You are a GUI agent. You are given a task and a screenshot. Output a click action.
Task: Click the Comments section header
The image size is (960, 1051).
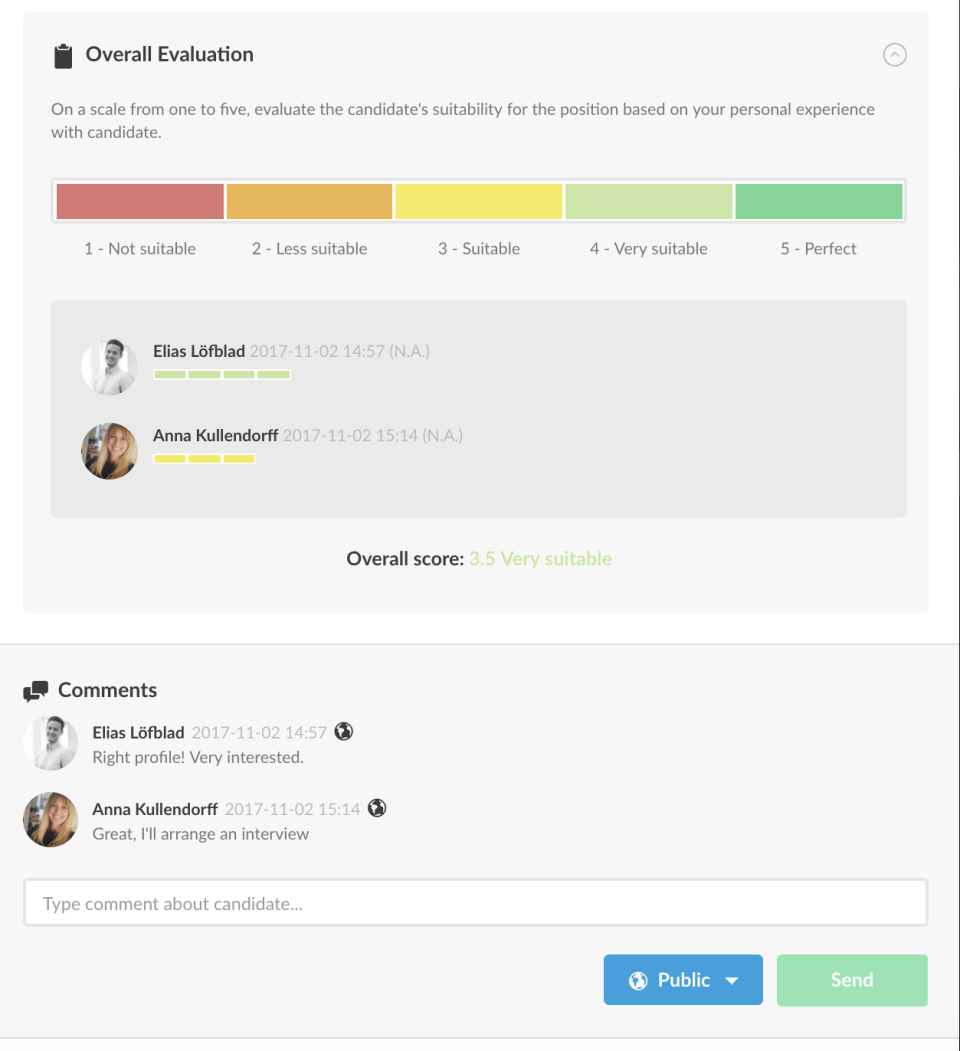(x=107, y=690)
